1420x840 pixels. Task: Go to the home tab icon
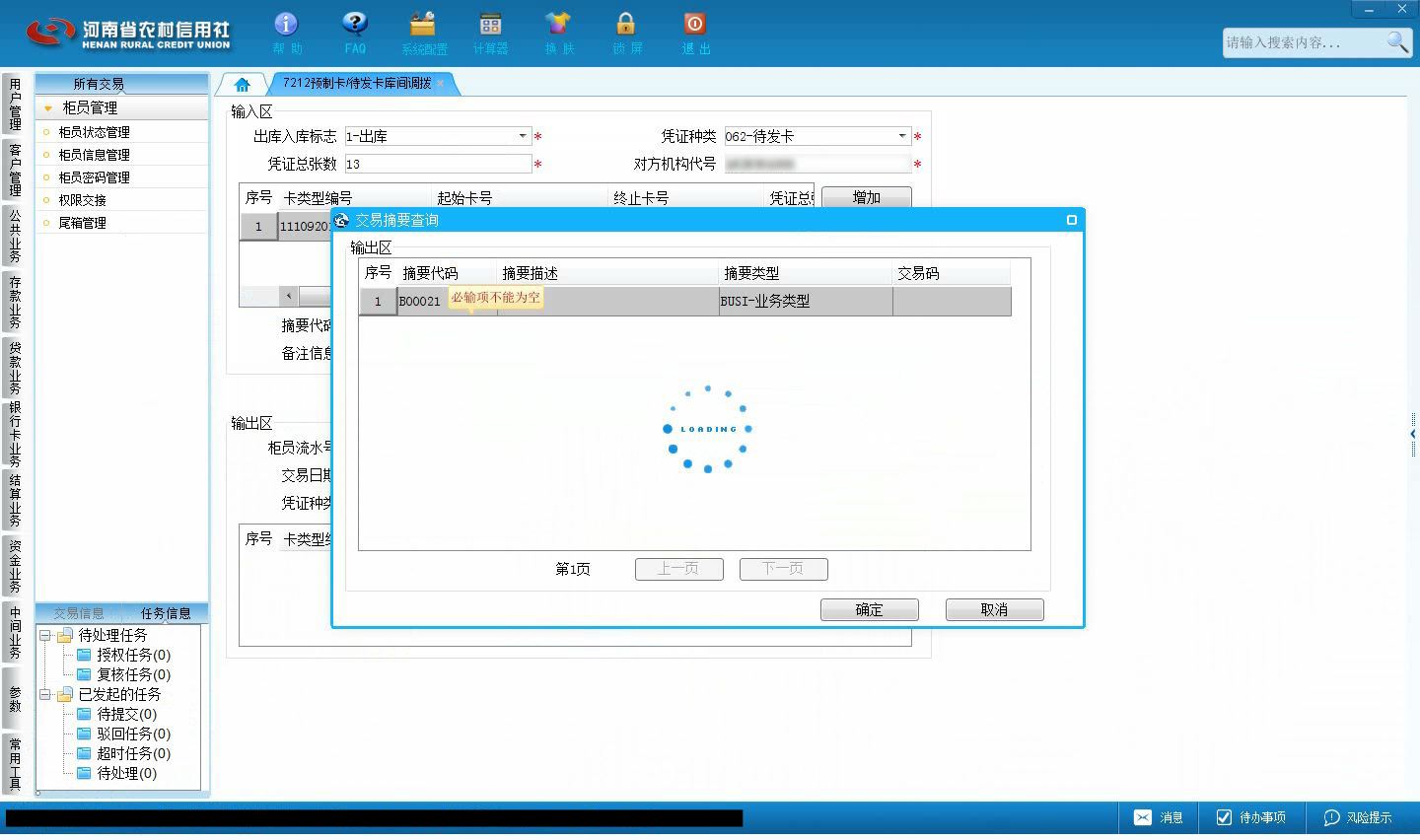click(x=242, y=84)
